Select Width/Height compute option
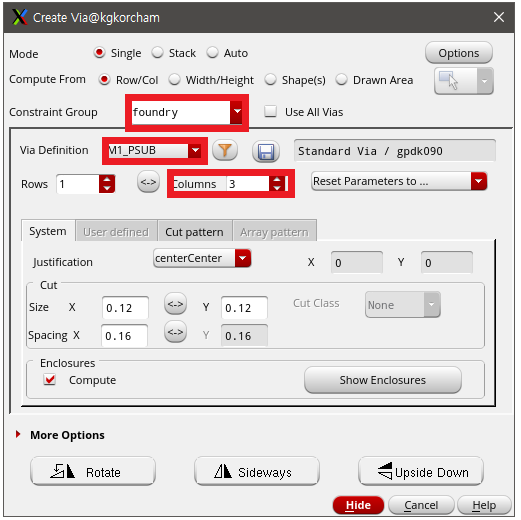 point(174,80)
